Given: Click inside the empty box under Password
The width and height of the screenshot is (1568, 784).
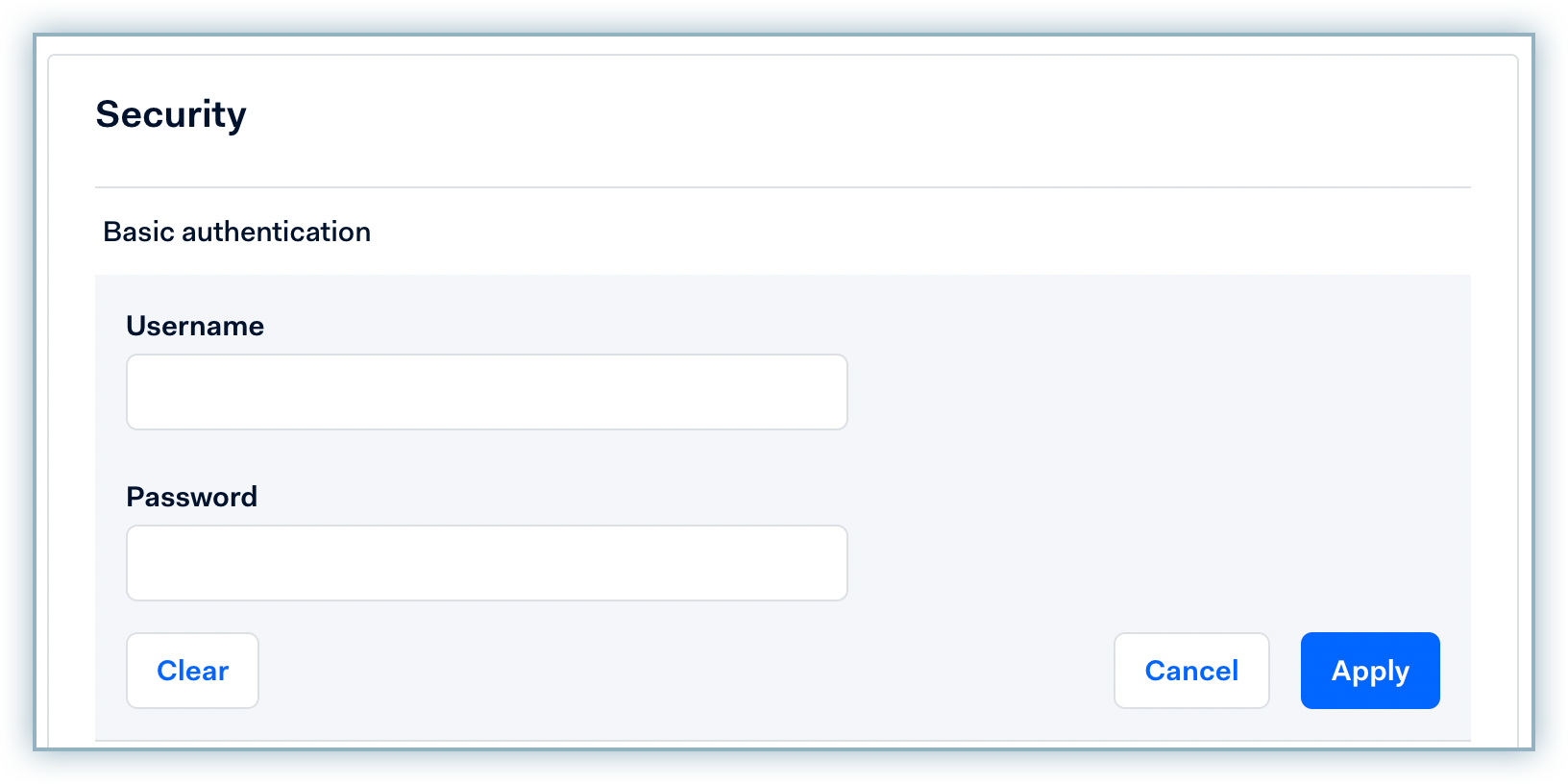Looking at the screenshot, I should [486, 563].
